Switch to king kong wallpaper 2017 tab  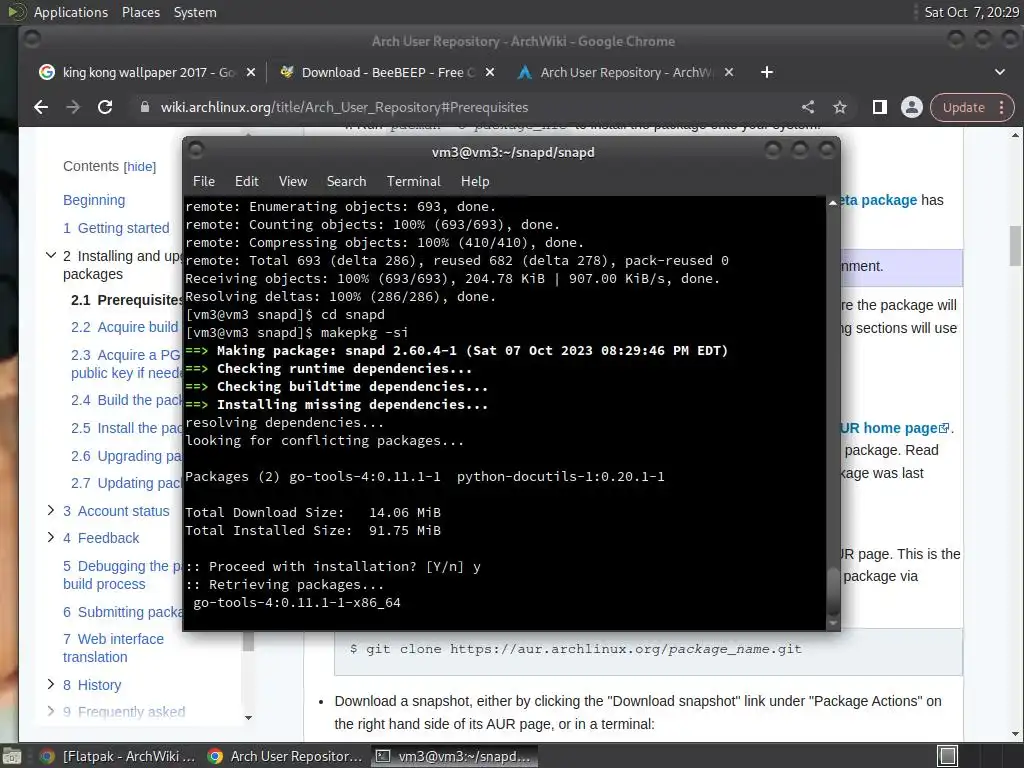[148, 72]
